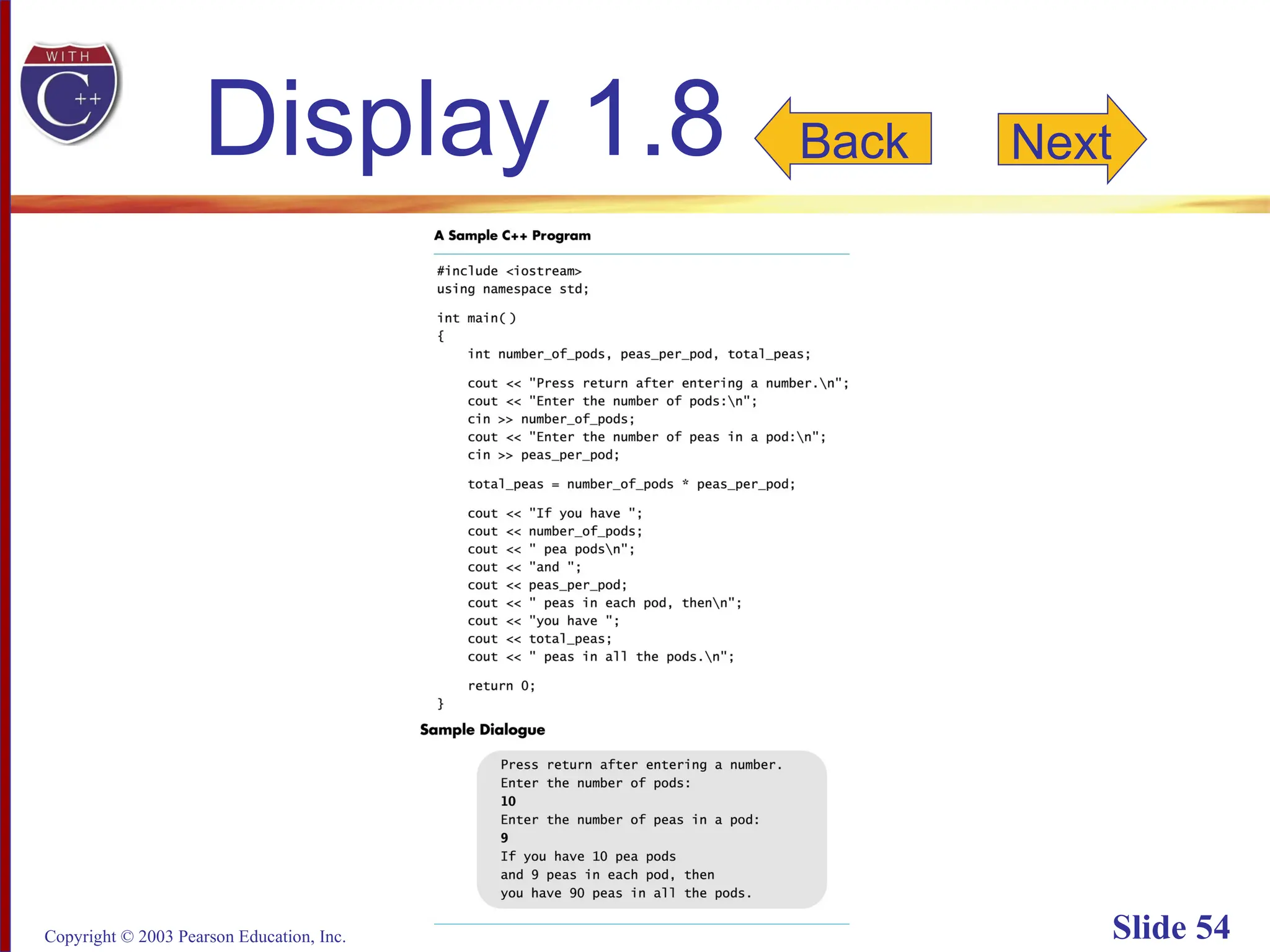The image size is (1270, 952).
Task: Click the '#include <iostream>' code line
Action: (x=508, y=271)
